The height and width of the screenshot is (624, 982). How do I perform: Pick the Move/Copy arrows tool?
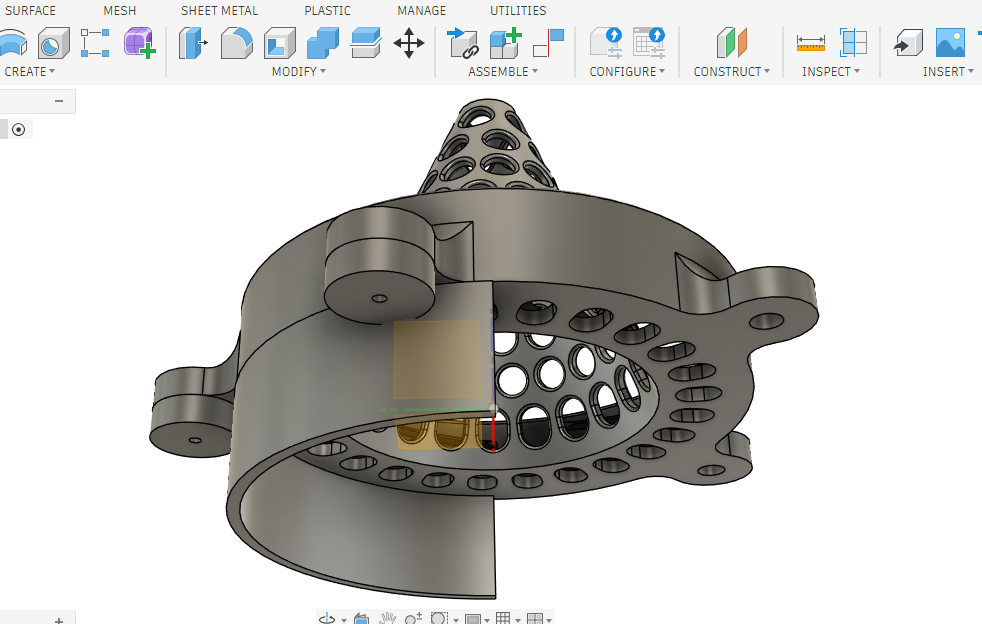click(409, 43)
